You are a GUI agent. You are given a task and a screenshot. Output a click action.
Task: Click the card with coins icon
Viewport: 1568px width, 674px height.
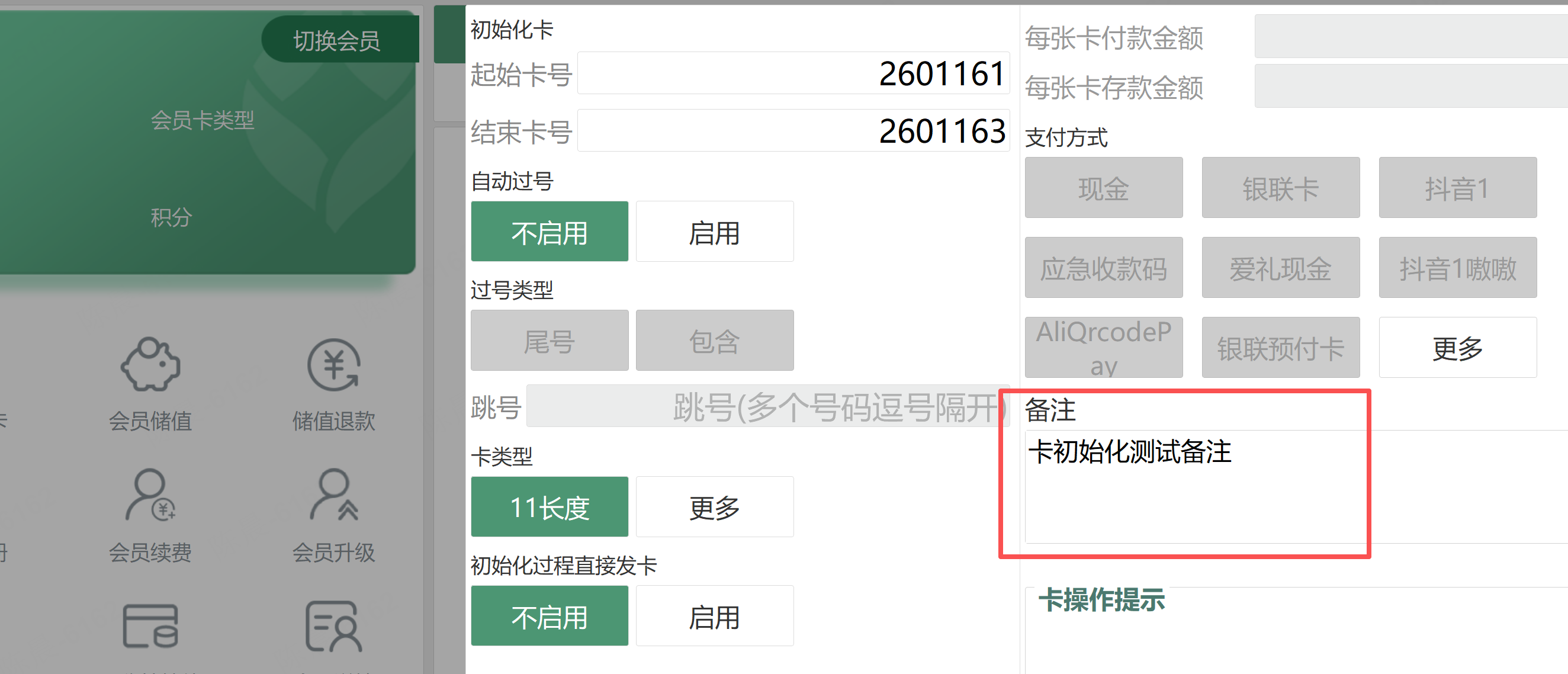click(150, 626)
